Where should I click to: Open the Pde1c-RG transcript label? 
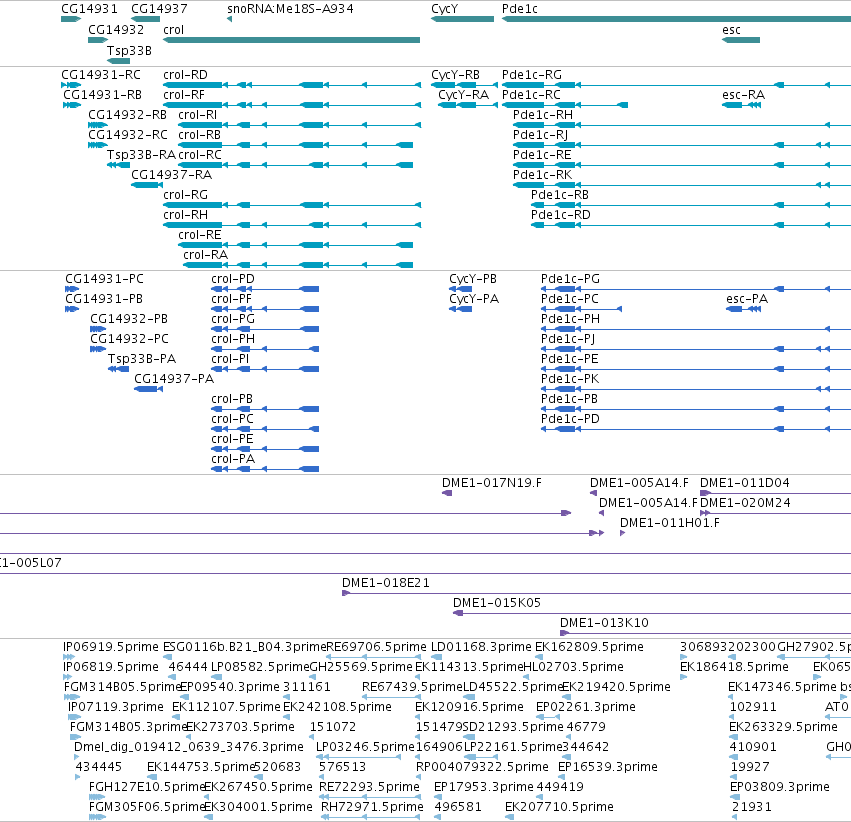click(x=531, y=75)
